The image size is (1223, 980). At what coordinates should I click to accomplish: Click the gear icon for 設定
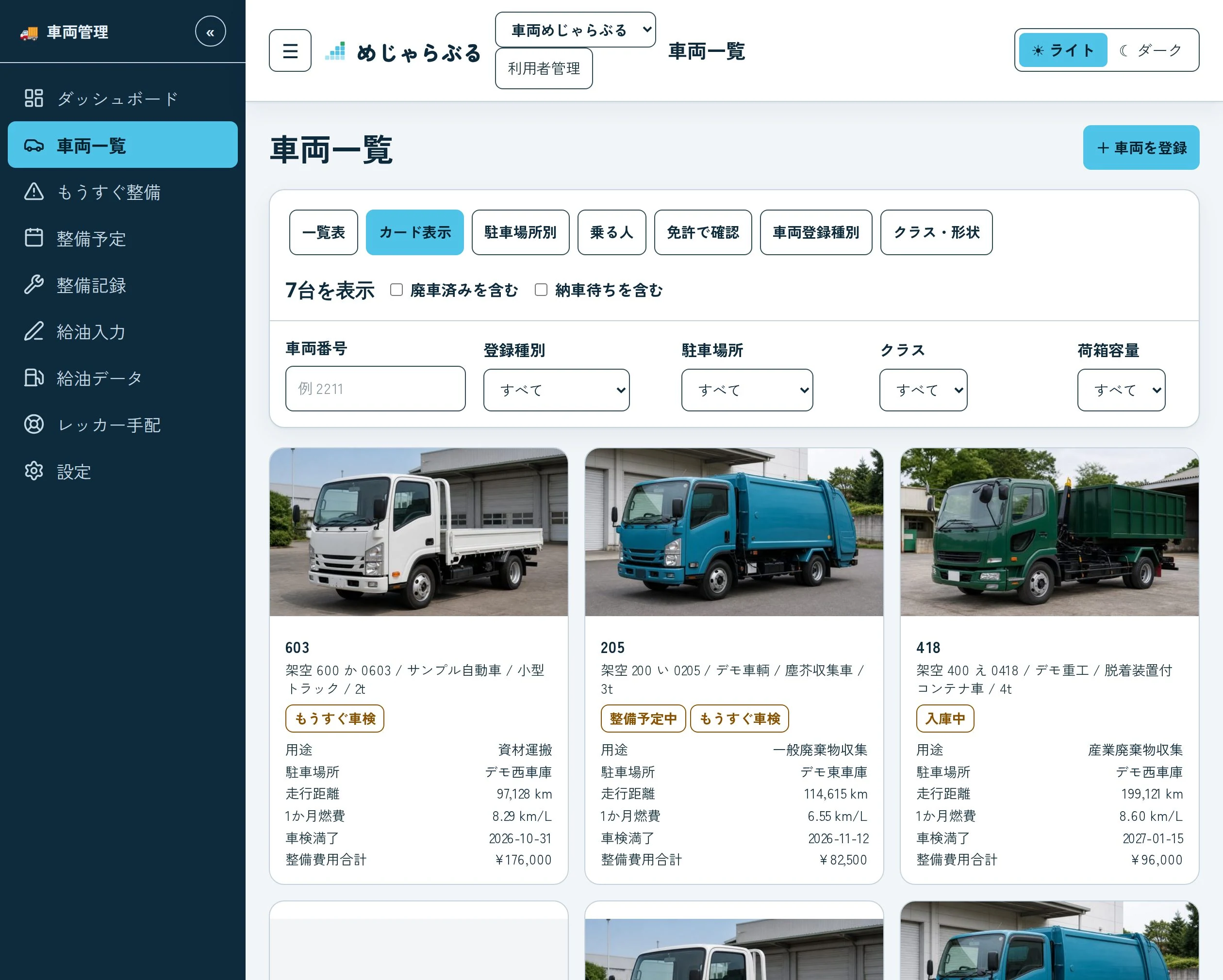point(34,471)
